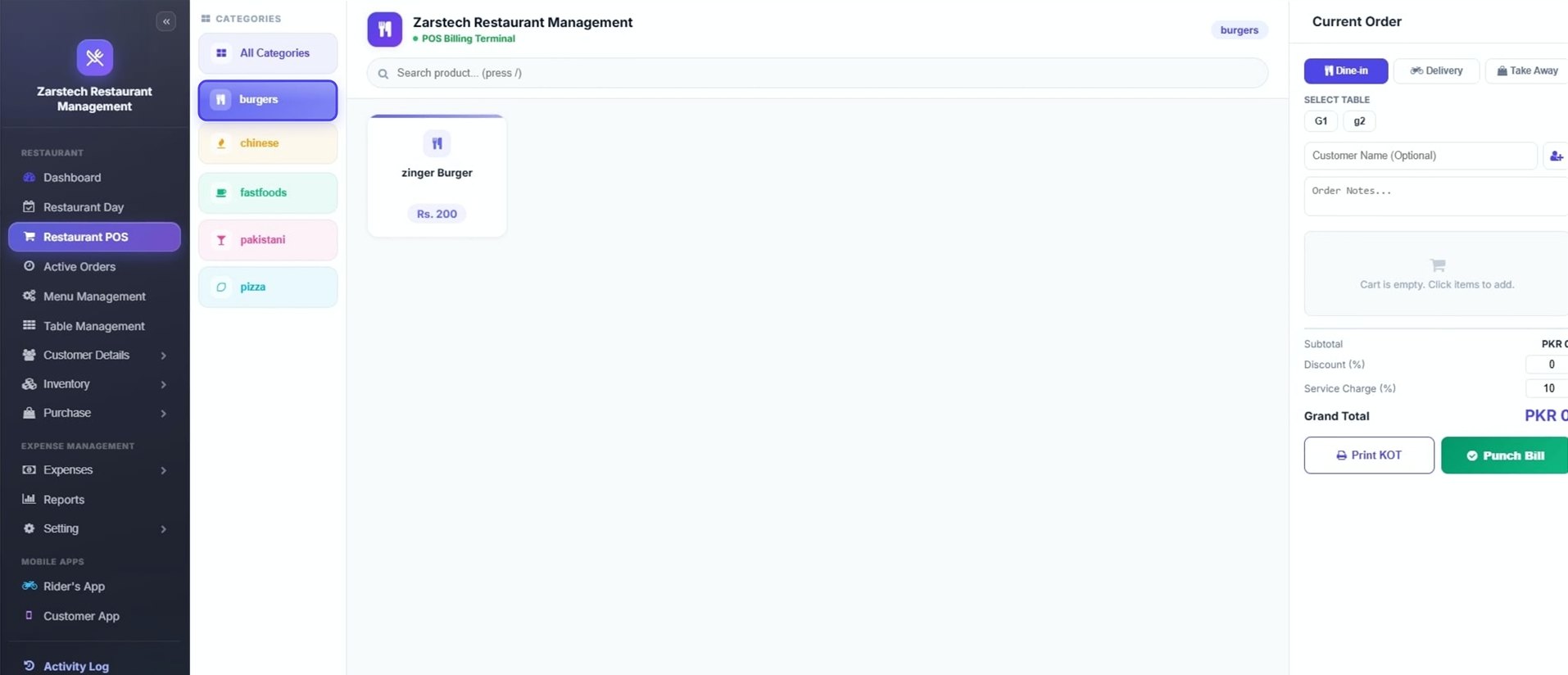Click the Rider's App motorbike icon
This screenshot has width=1568, height=675.
29,586
